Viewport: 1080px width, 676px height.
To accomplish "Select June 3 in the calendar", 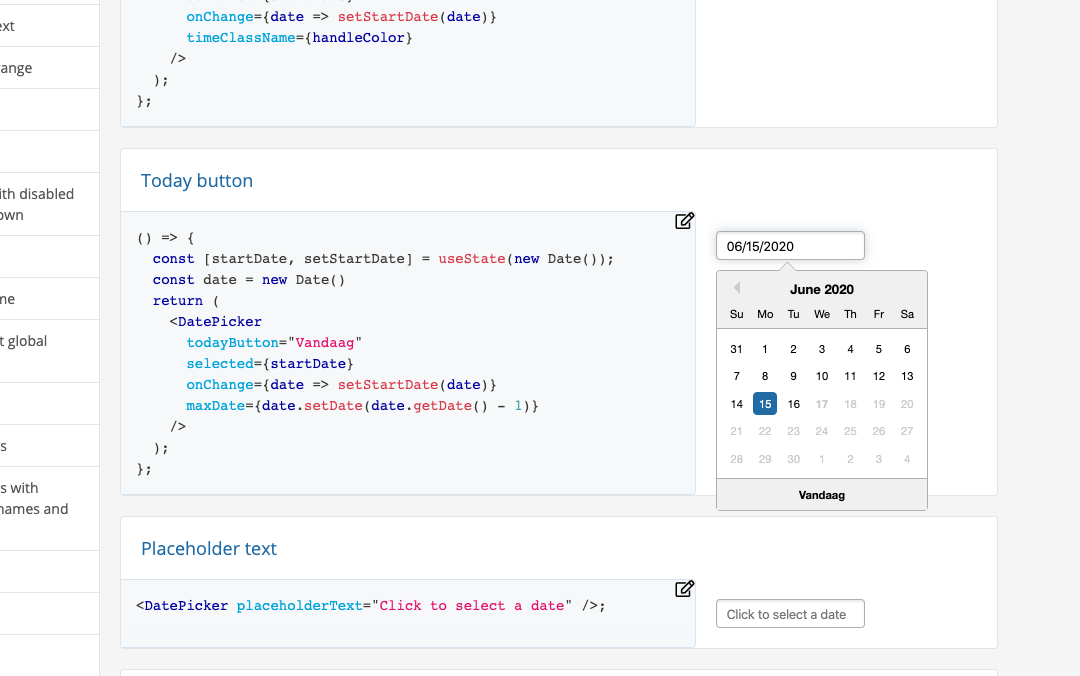I will (822, 349).
